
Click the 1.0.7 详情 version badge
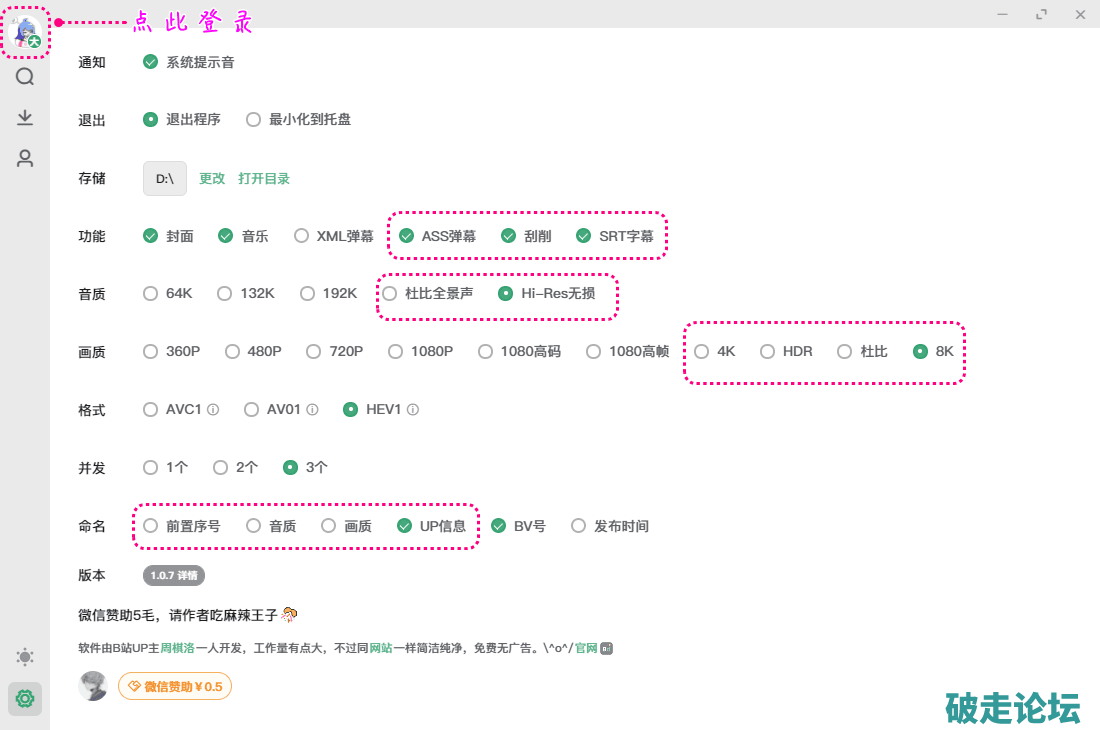(x=174, y=576)
